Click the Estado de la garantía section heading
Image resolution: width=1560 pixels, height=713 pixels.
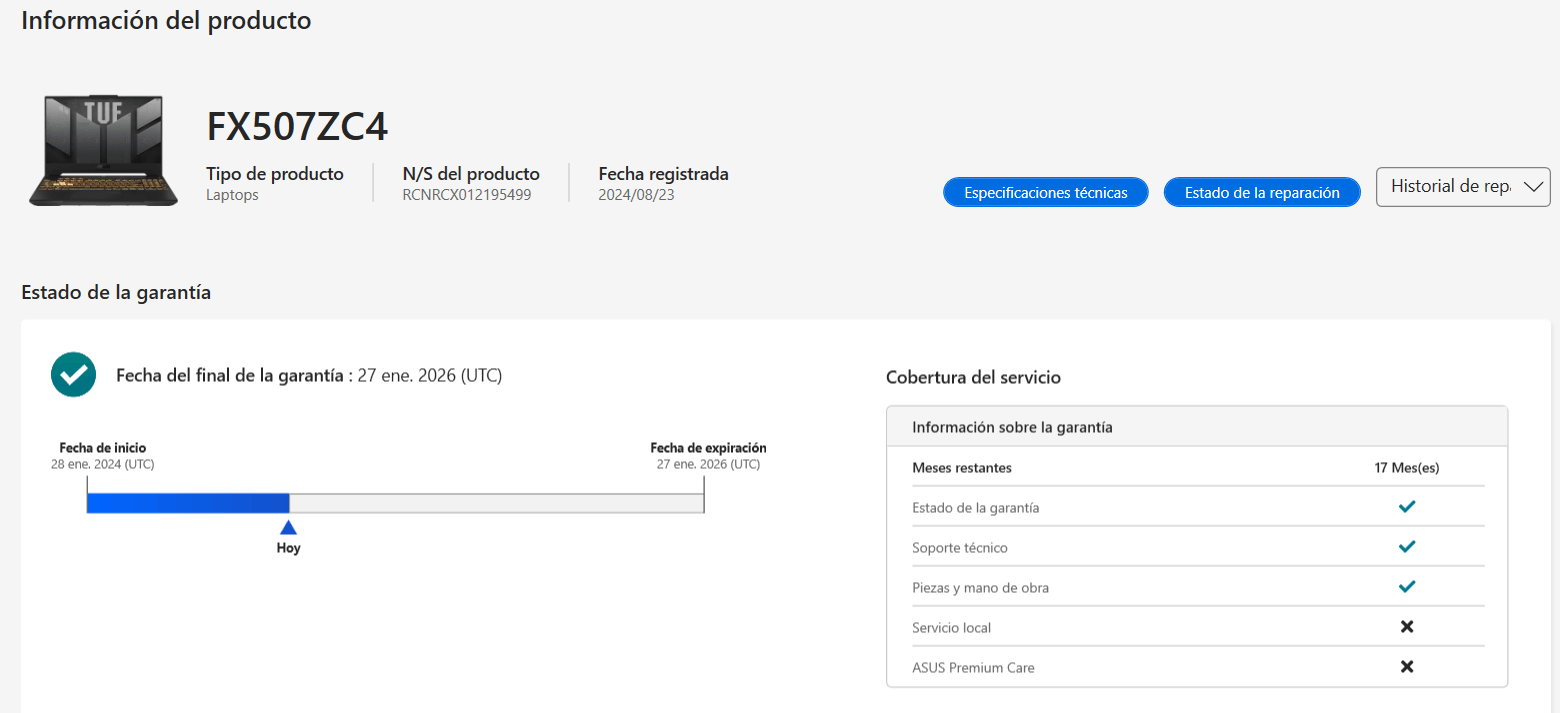tap(116, 293)
